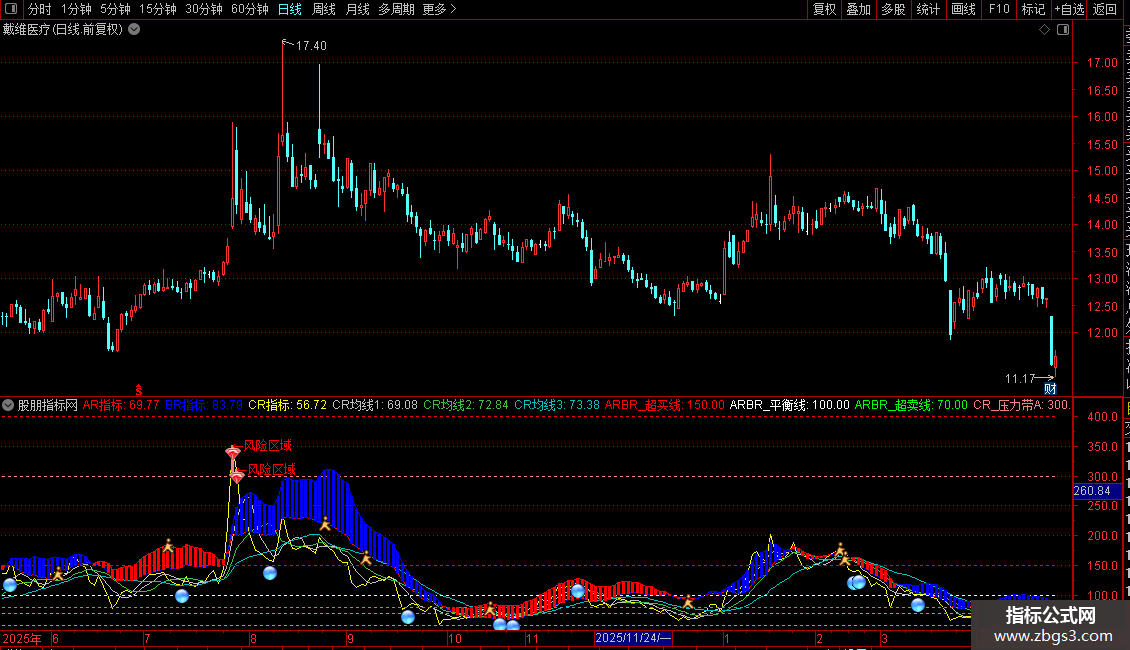
Task: Toggle 复权 price adjustment
Action: point(824,9)
